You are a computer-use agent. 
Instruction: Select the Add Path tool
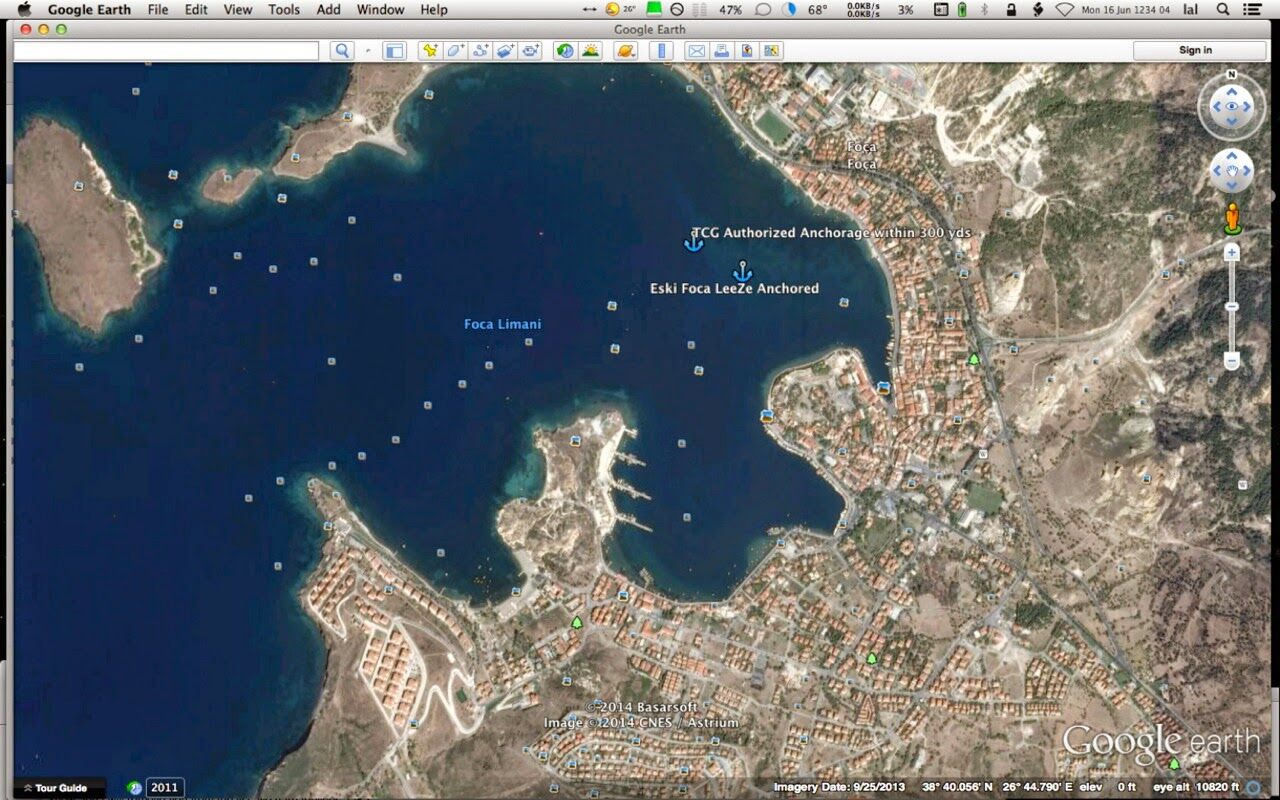[480, 50]
